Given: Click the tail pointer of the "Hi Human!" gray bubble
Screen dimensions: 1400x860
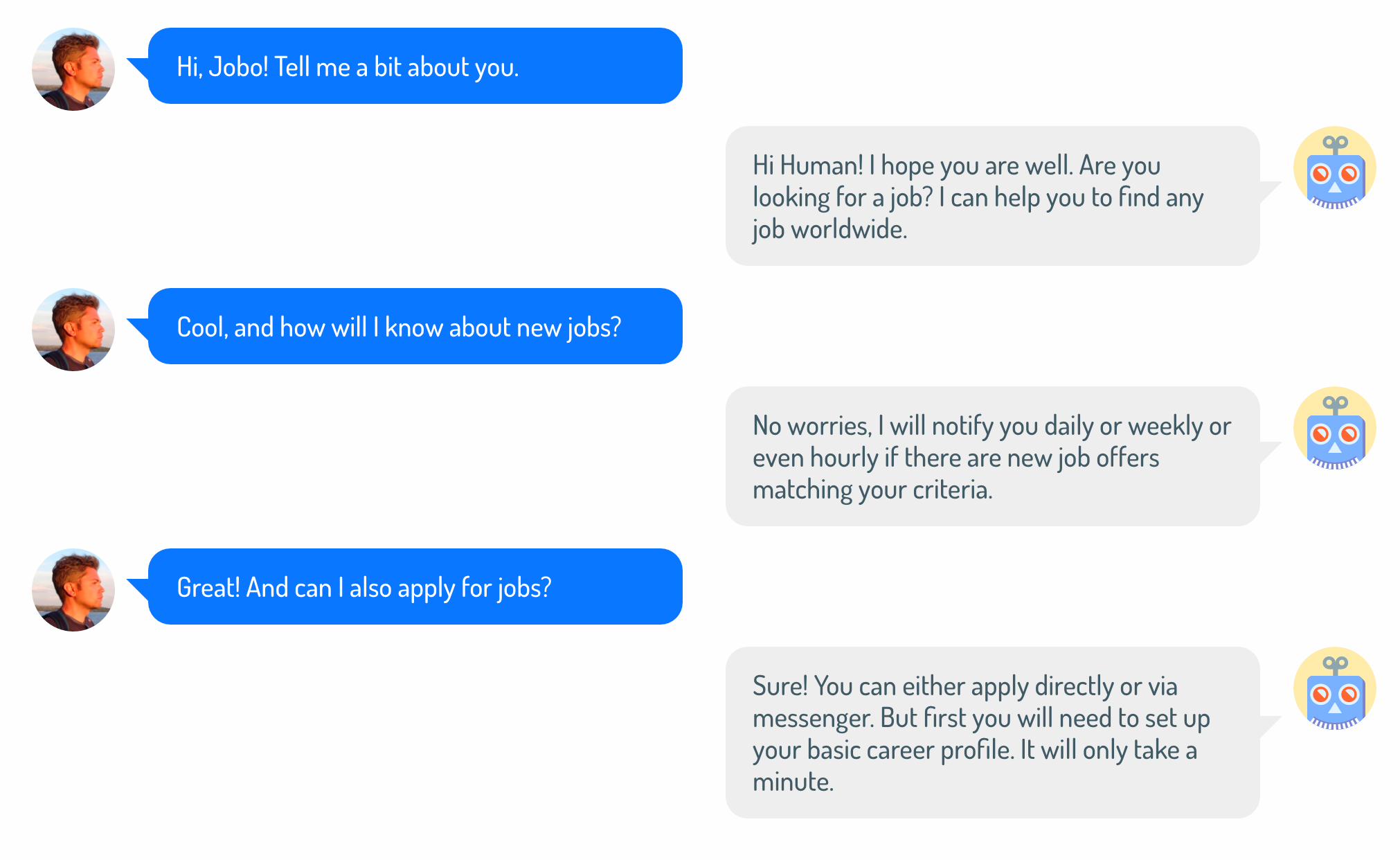Looking at the screenshot, I should (x=1268, y=189).
